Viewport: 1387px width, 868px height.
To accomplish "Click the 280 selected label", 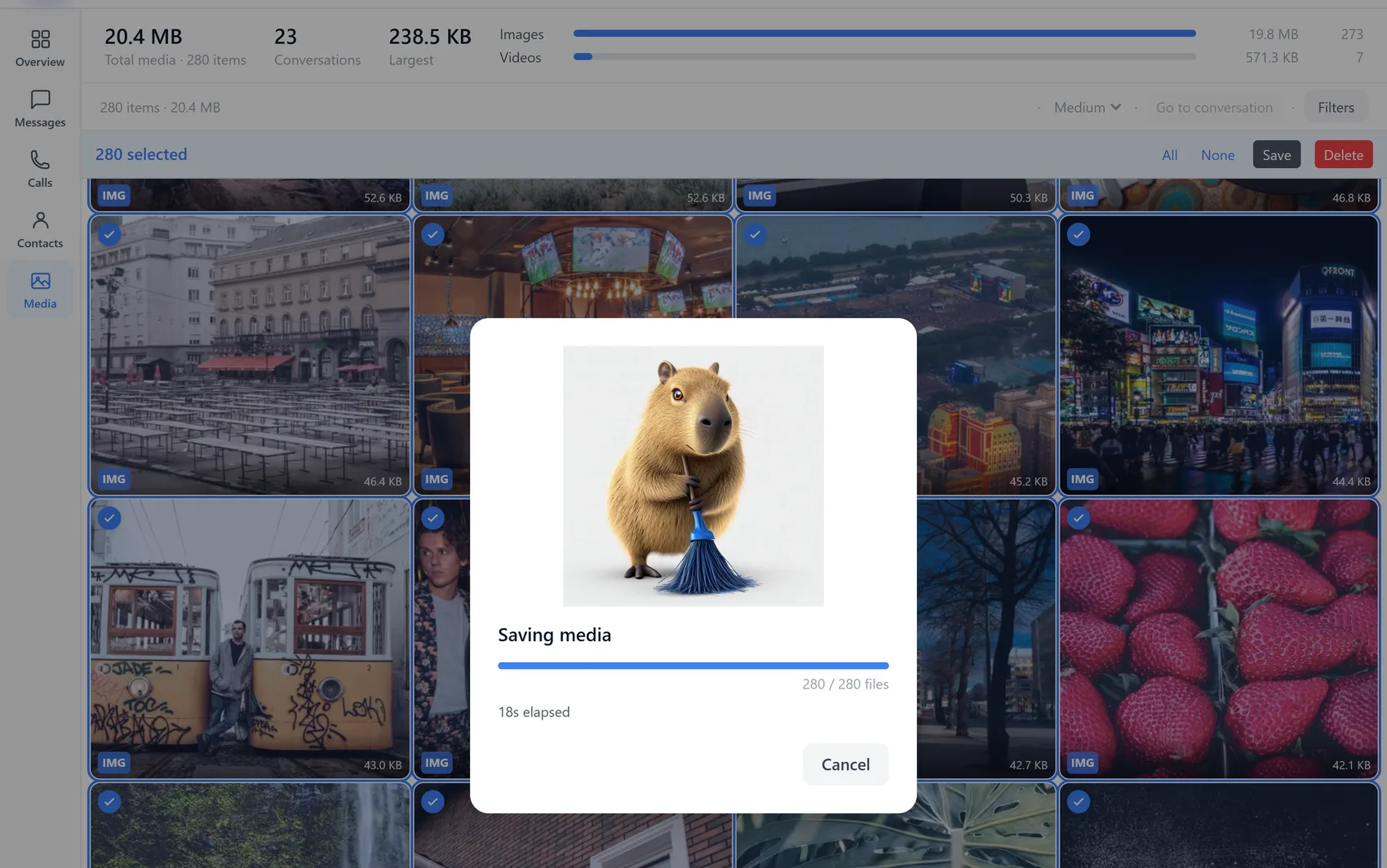I will pyautogui.click(x=141, y=154).
